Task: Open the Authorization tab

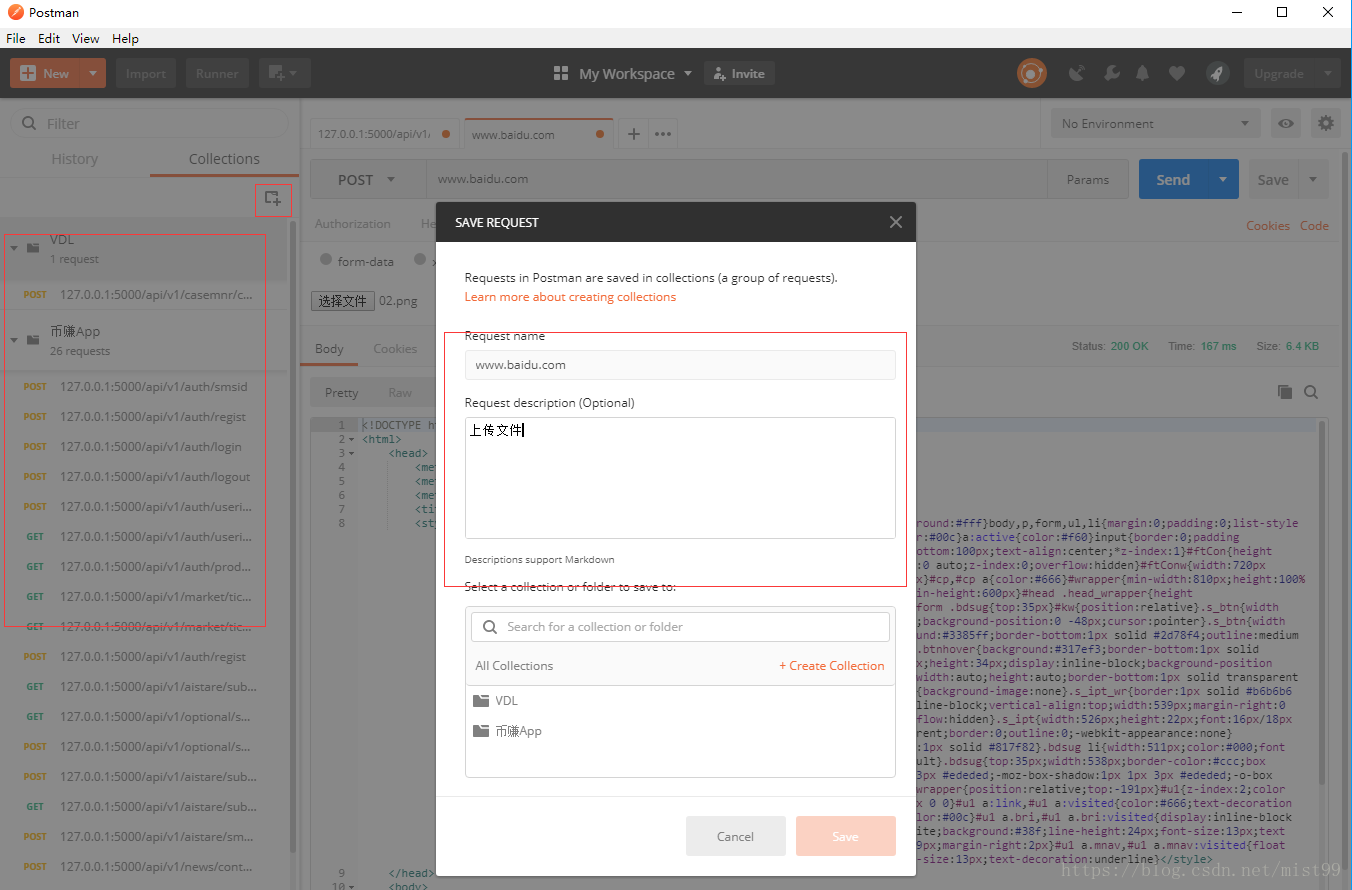Action: coord(353,224)
